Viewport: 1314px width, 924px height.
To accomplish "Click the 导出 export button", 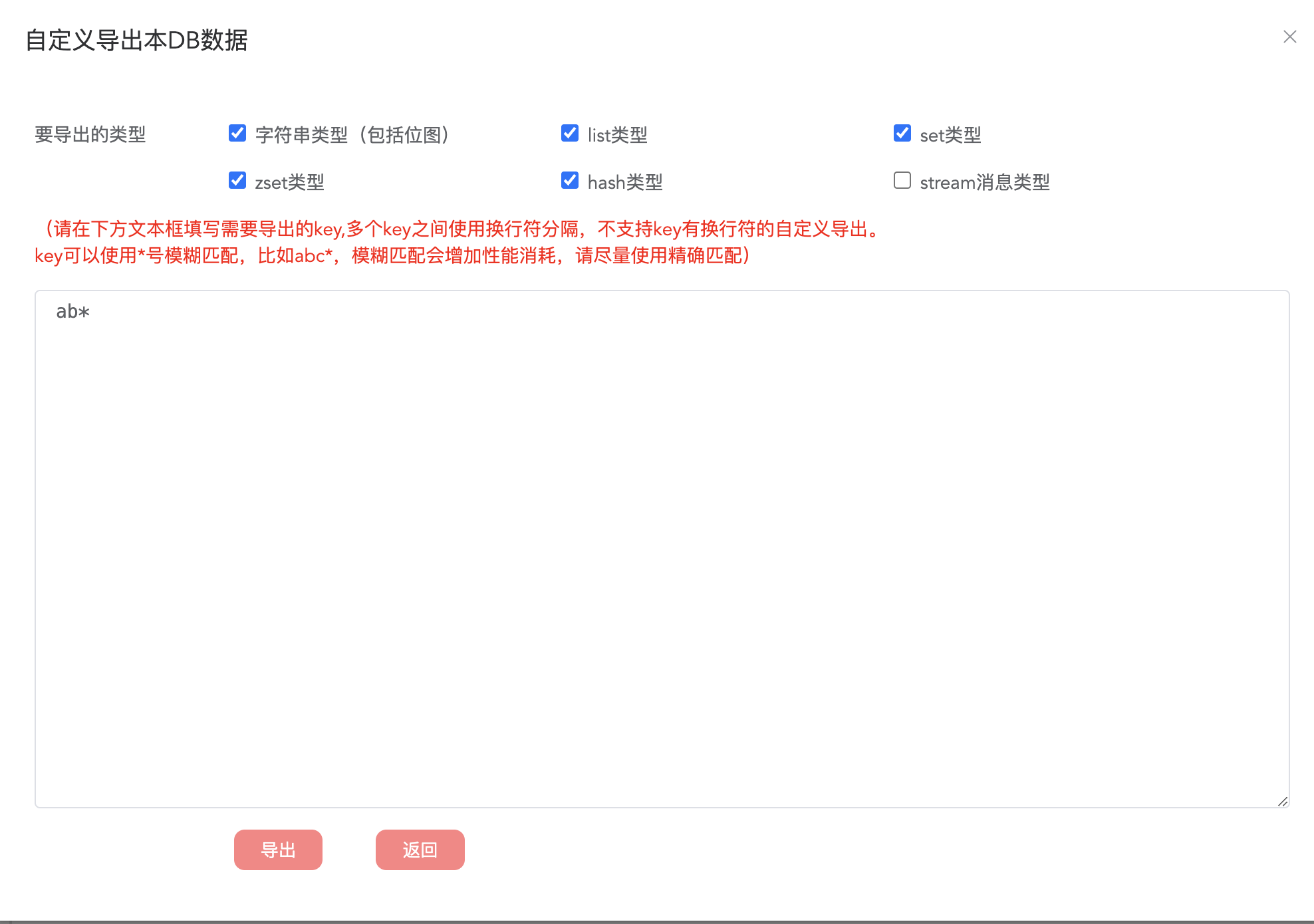I will click(x=278, y=850).
